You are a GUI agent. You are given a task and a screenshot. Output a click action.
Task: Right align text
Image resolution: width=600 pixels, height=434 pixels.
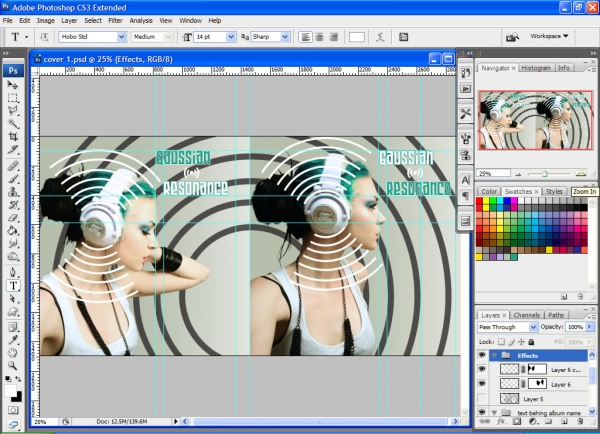pos(334,37)
